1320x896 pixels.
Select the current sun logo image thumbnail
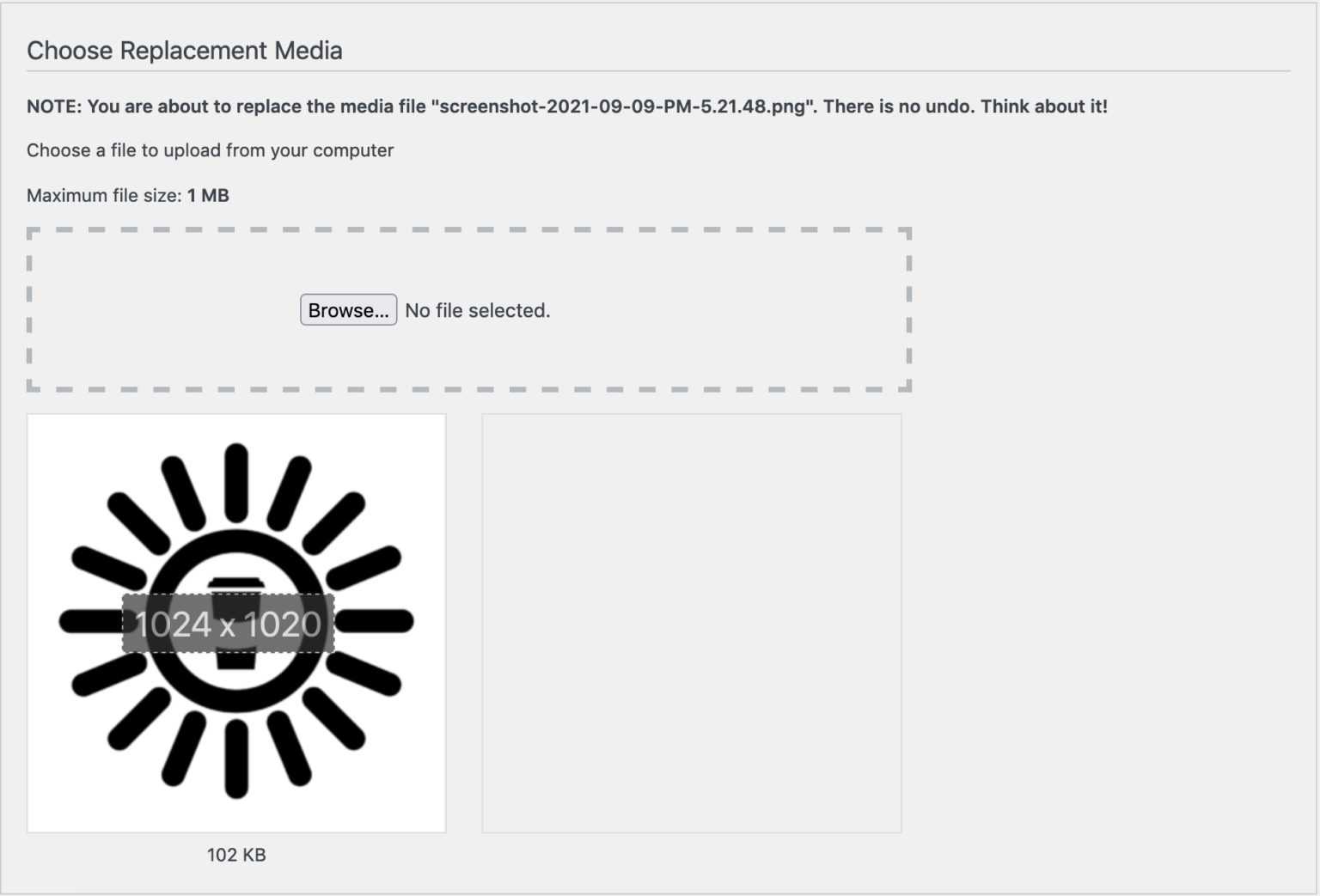pyautogui.click(x=236, y=623)
